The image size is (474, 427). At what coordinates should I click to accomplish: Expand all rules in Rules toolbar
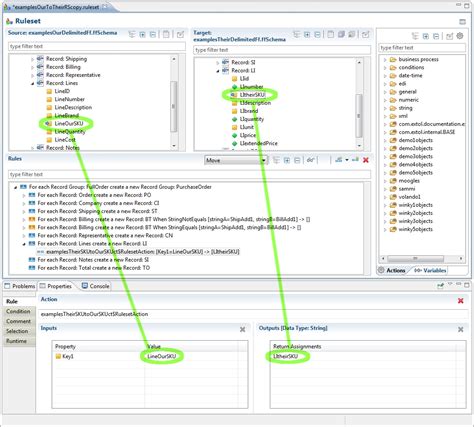[287, 160]
